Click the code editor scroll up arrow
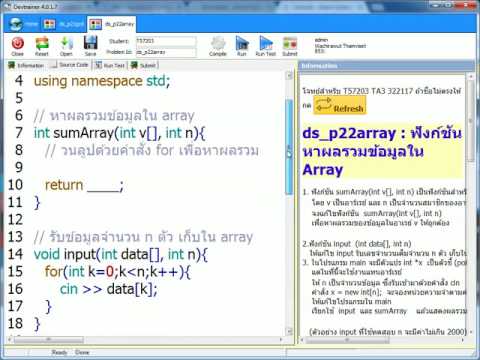The image size is (480, 360). point(289,76)
